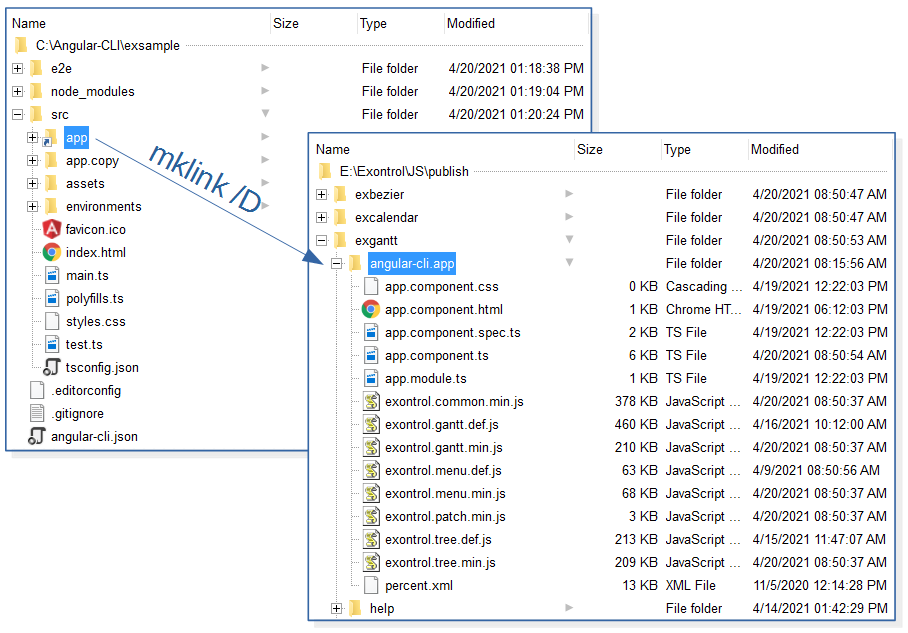Sort by Modified column in right panel
Image resolution: width=908 pixels, height=633 pixels.
pos(775,149)
